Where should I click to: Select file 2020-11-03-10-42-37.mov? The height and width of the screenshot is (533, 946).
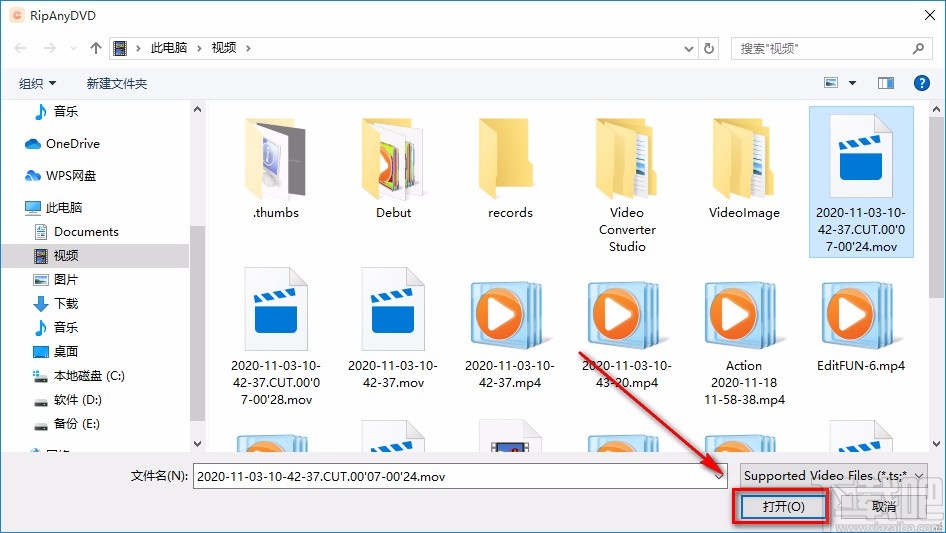[x=393, y=328]
